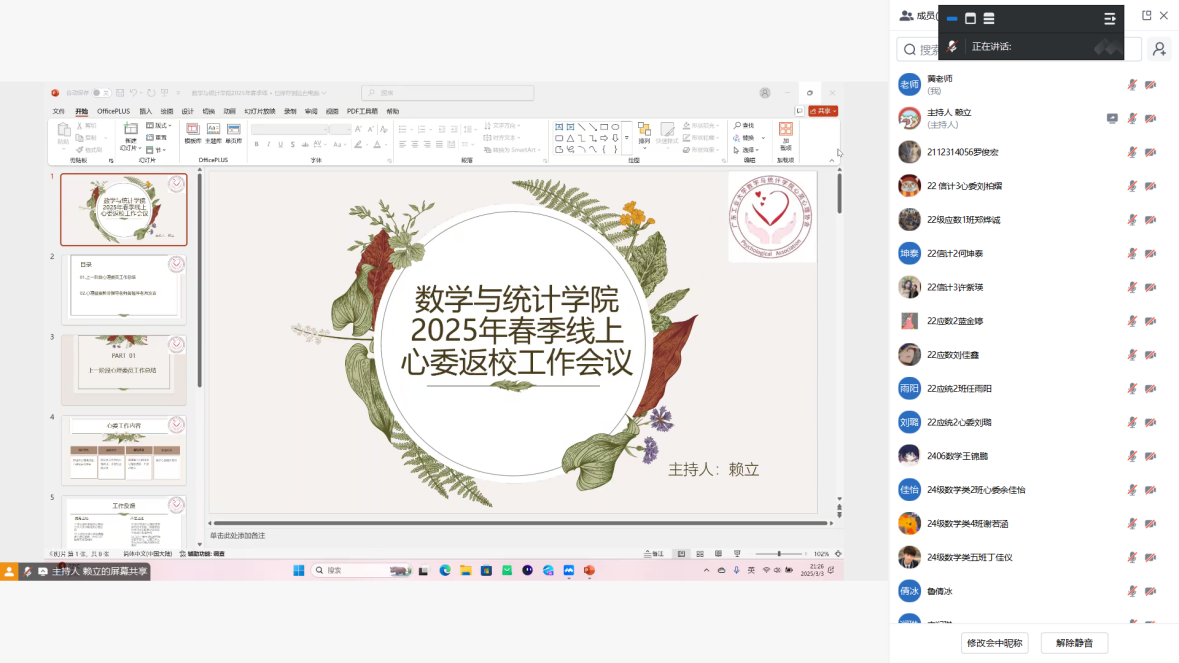The height and width of the screenshot is (663, 1179).
Task: Pop out the members panel
Action: tap(1146, 16)
